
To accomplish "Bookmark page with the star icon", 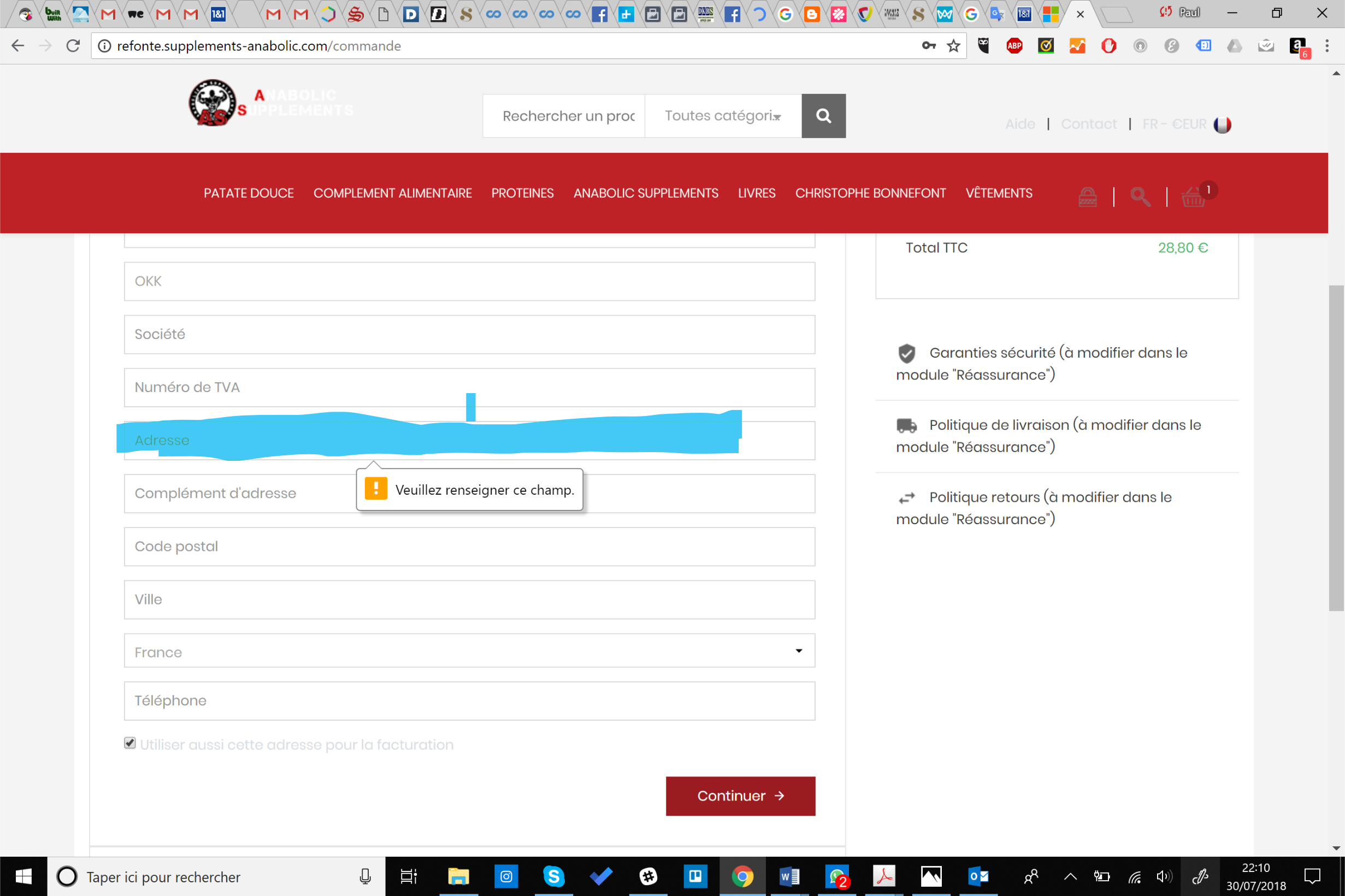I will click(x=953, y=46).
